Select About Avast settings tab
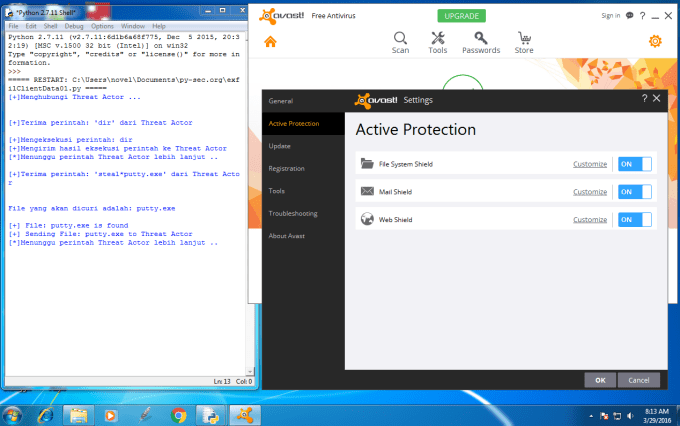This screenshot has height=426, width=680. click(x=303, y=236)
